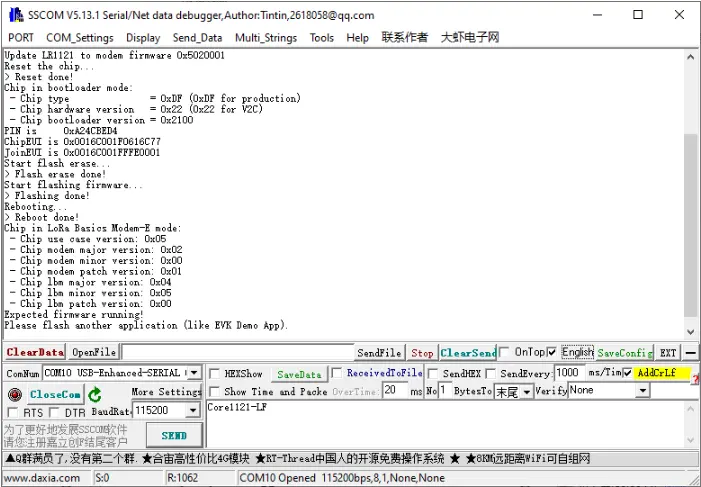Image resolution: width=701 pixels, height=487 pixels.
Task: Click the red record indicator icon
Action: coord(14,394)
